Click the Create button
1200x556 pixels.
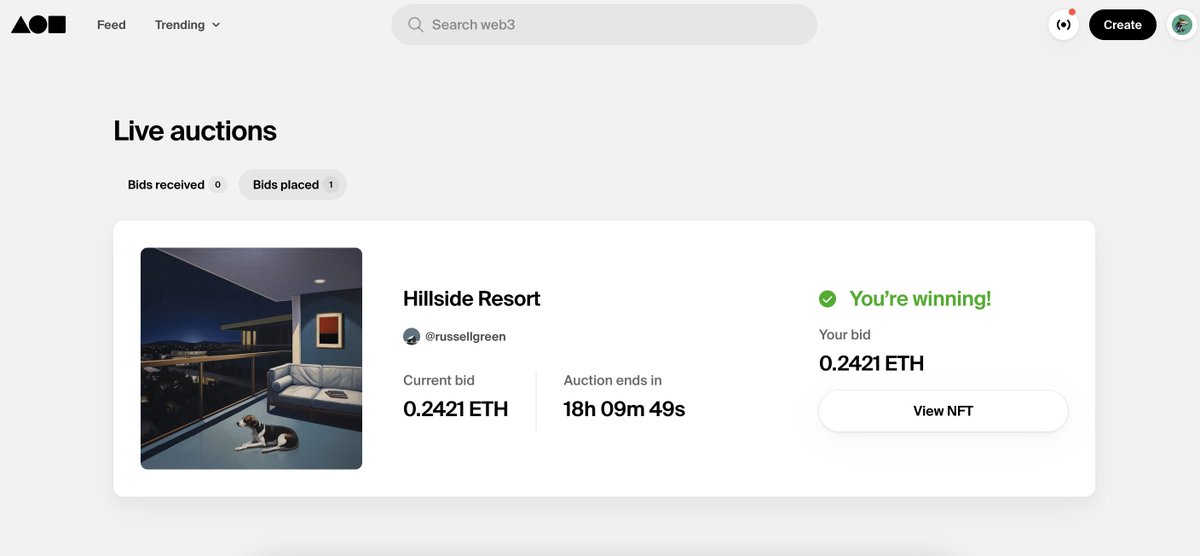coord(1122,25)
